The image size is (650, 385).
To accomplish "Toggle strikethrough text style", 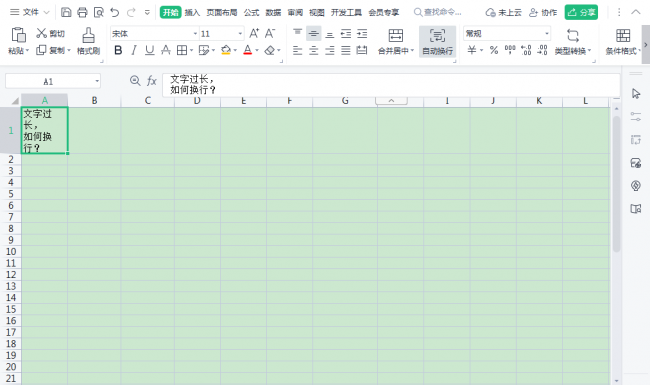I will click(165, 51).
